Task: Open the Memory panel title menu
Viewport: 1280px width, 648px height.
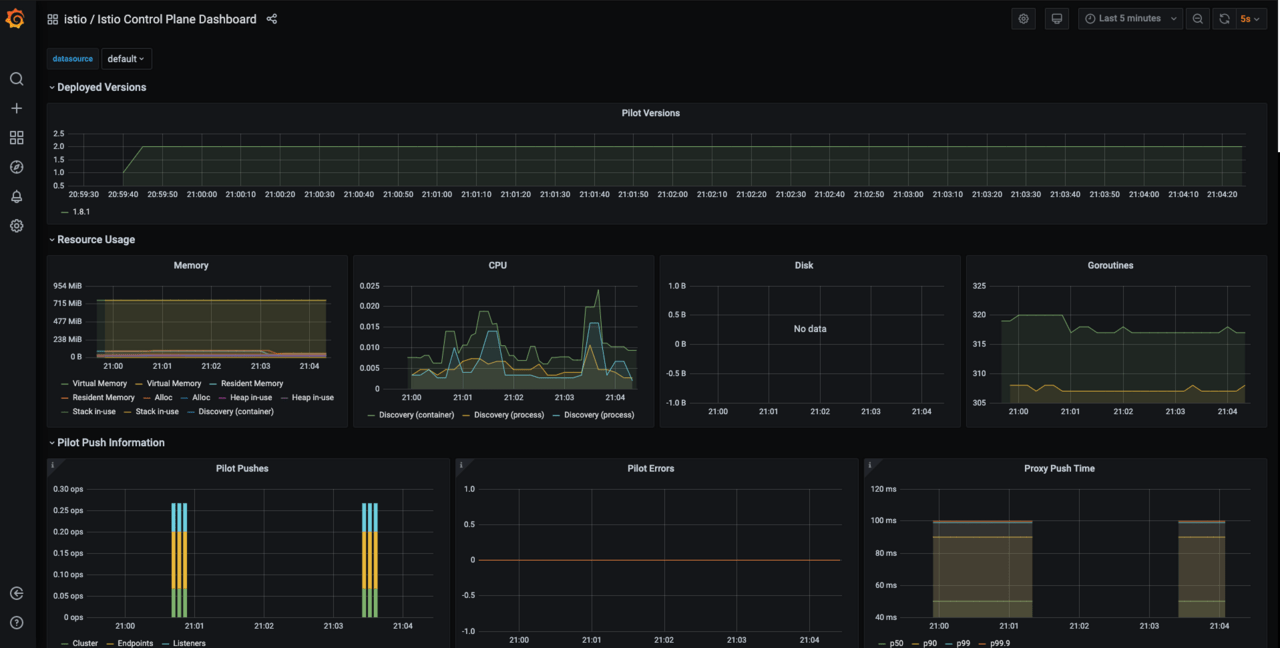Action: point(191,265)
